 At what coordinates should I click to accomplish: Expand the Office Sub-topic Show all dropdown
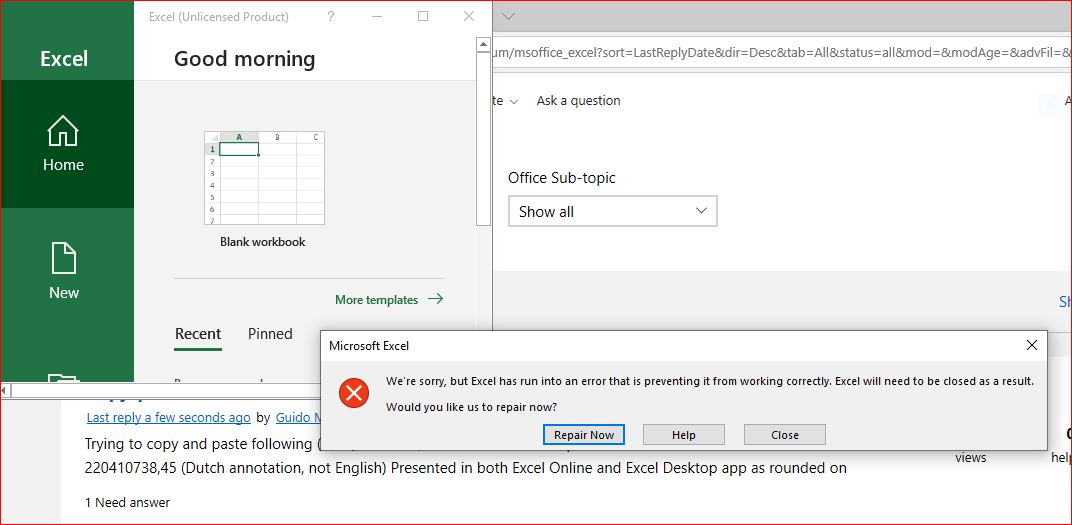point(613,211)
